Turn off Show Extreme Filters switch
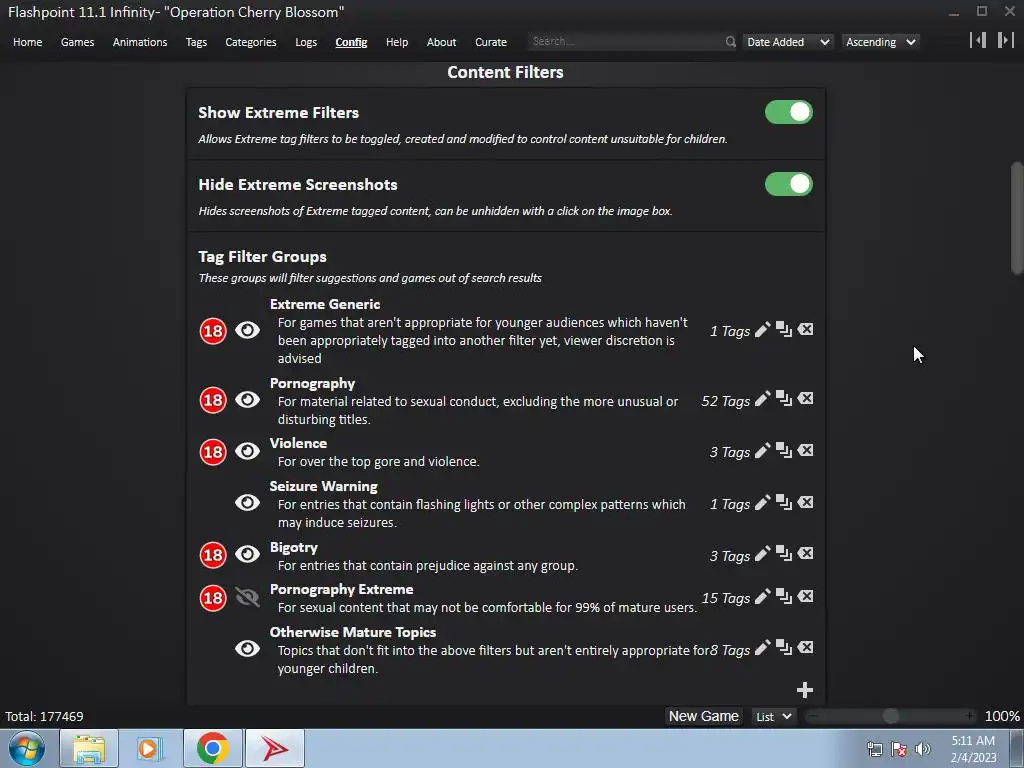This screenshot has height=768, width=1024. click(x=788, y=112)
